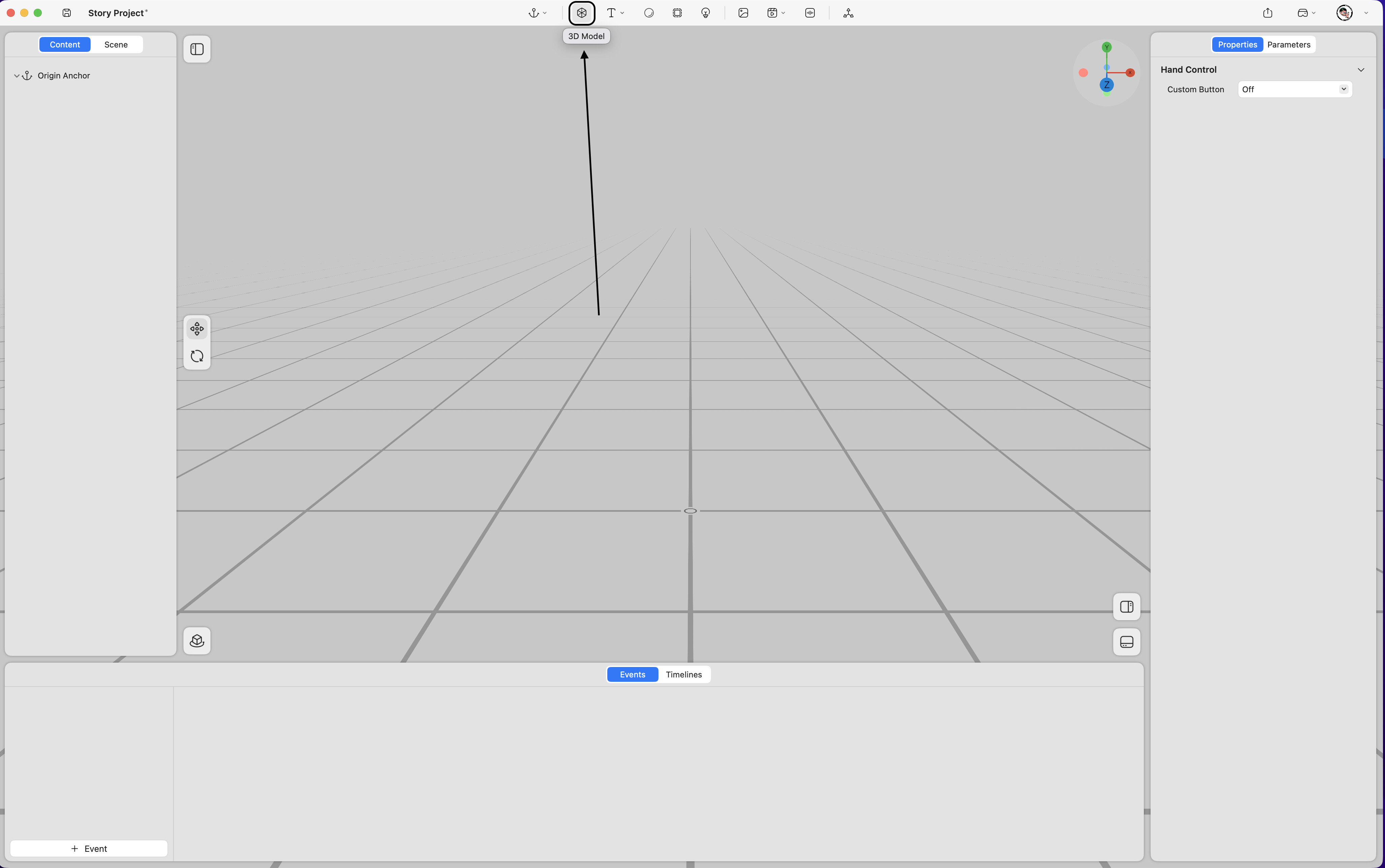Collapse the Hand Control section

(x=1360, y=70)
